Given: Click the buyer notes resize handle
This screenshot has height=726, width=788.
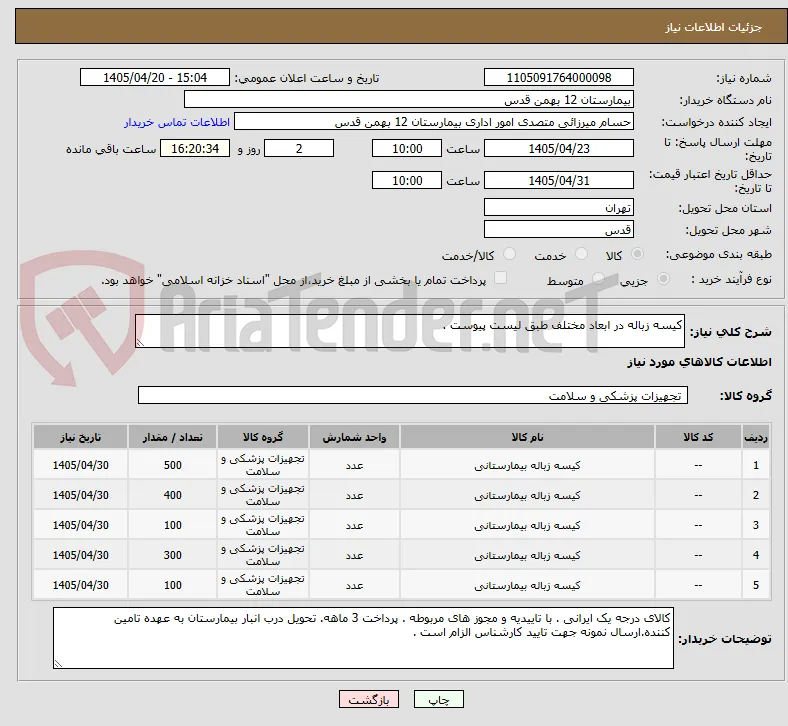Looking at the screenshot, I should [58, 663].
